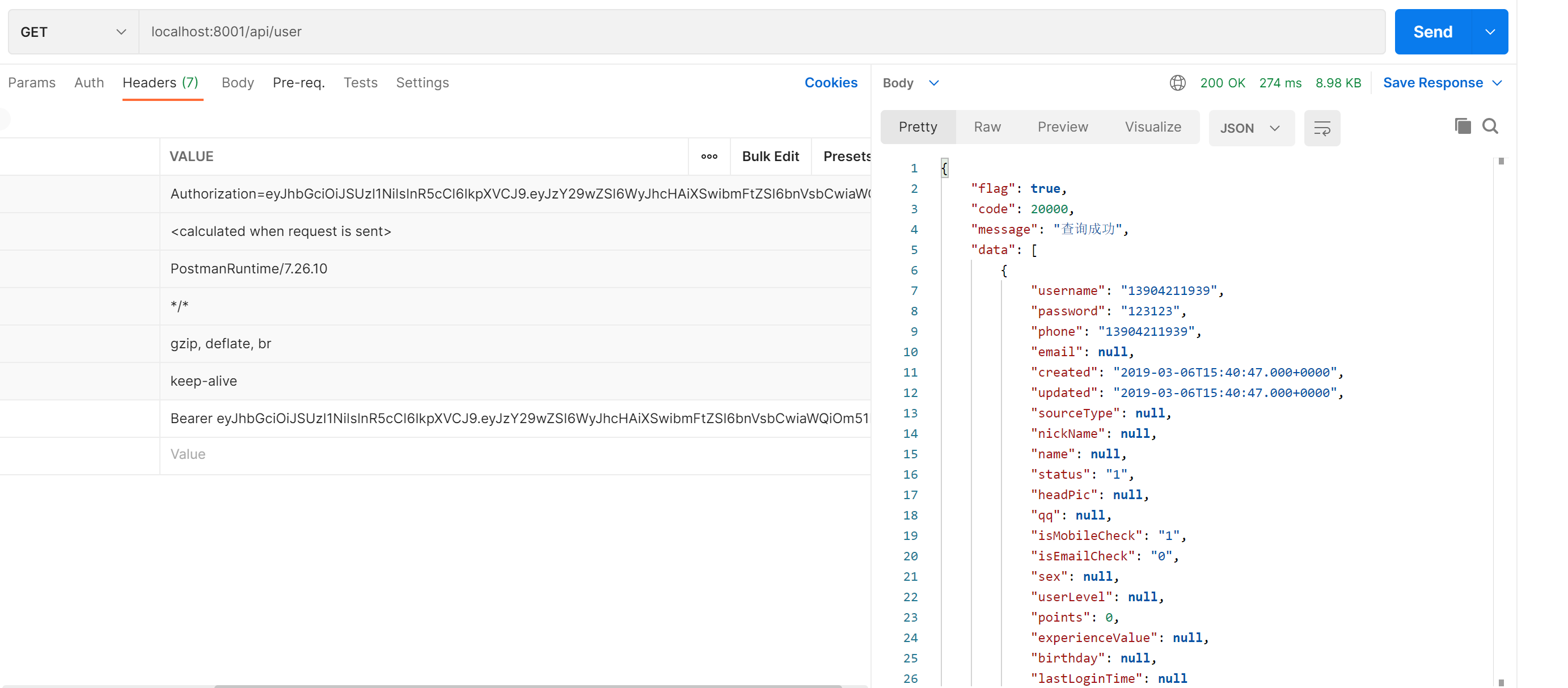Click the 200 OK status text
Image resolution: width=1568 pixels, height=688 pixels.
coord(1222,83)
